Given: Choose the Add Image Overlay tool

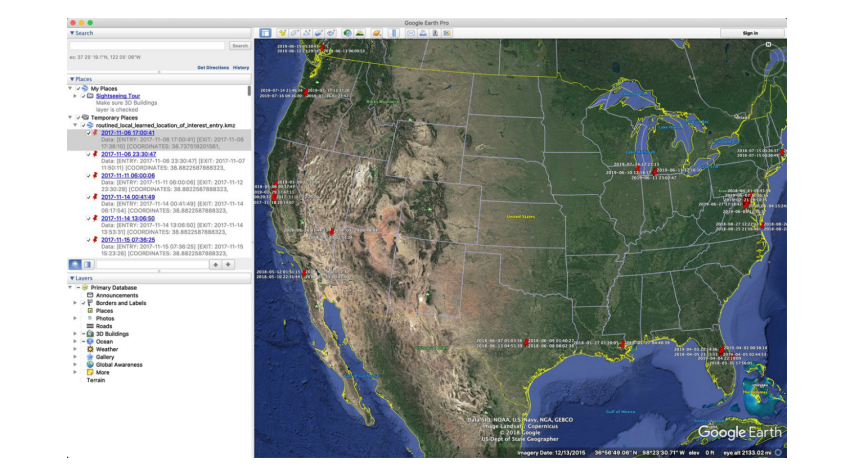Looking at the screenshot, I should [x=319, y=33].
